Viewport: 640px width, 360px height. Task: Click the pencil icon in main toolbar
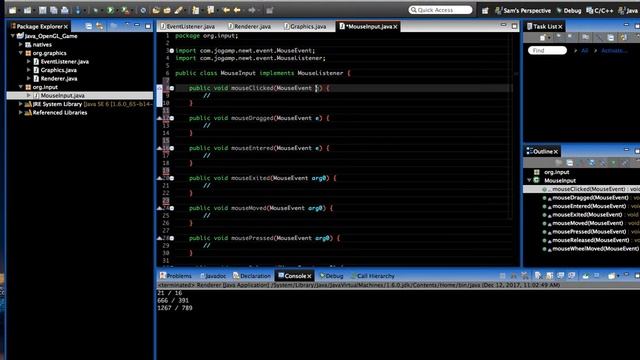point(178,10)
